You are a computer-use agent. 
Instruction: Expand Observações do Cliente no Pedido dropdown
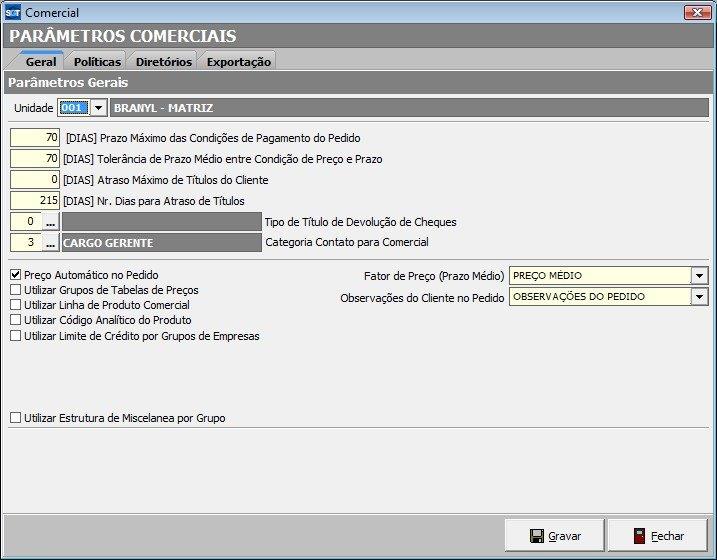pyautogui.click(x=698, y=297)
